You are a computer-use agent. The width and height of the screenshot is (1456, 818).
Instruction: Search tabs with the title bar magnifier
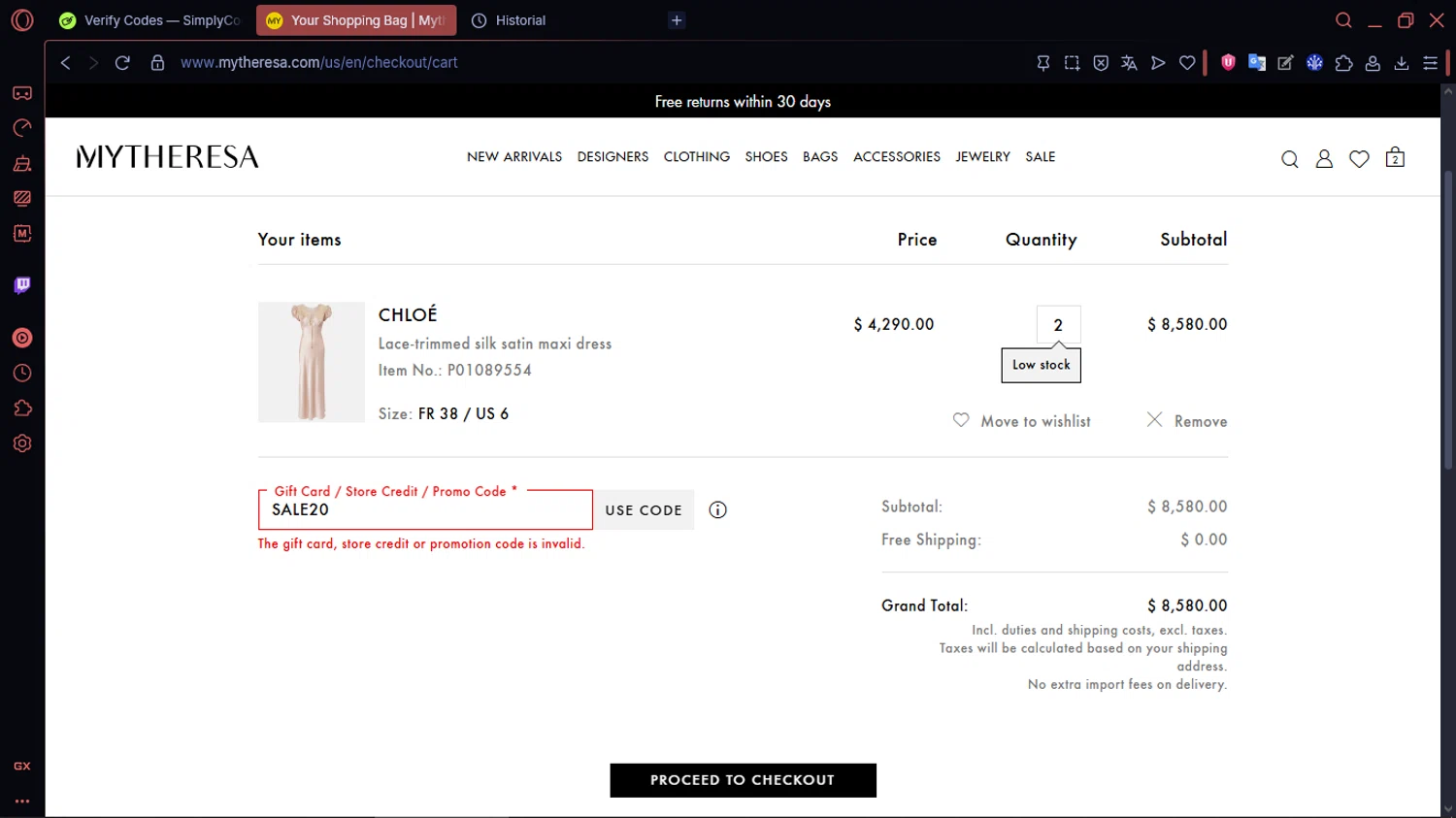pyautogui.click(x=1343, y=20)
